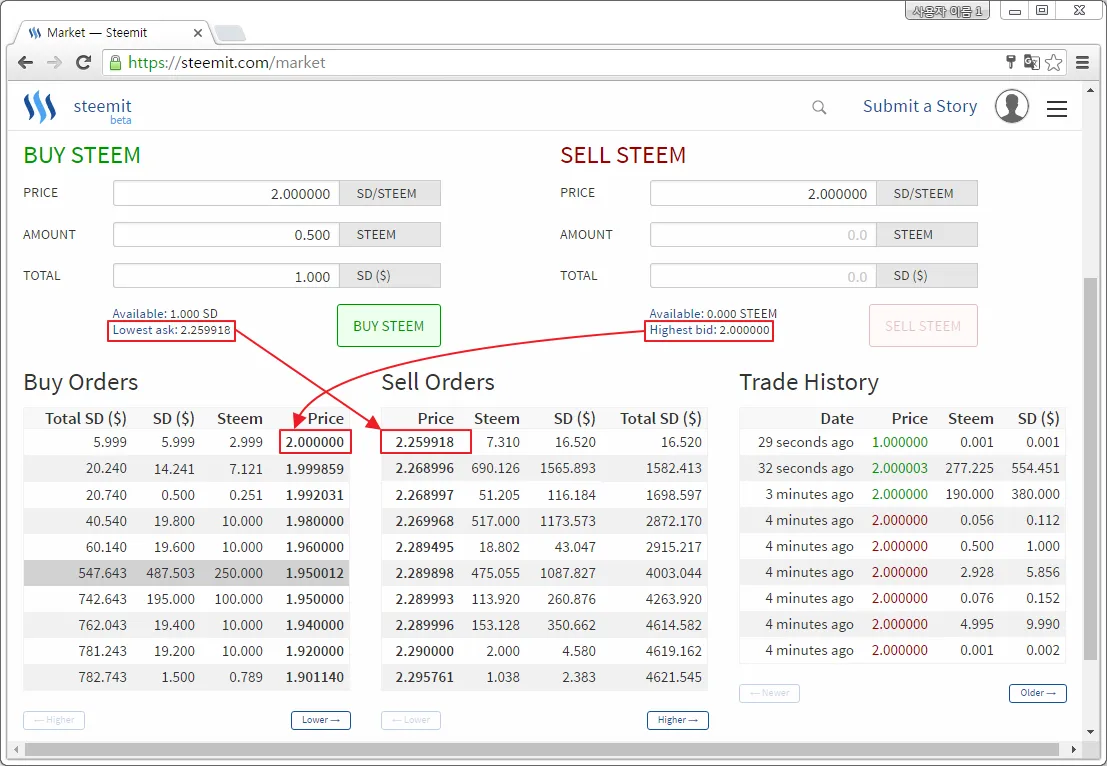Viewport: 1107px width, 766px height.
Task: Open a new browser tab
Action: 229,32
